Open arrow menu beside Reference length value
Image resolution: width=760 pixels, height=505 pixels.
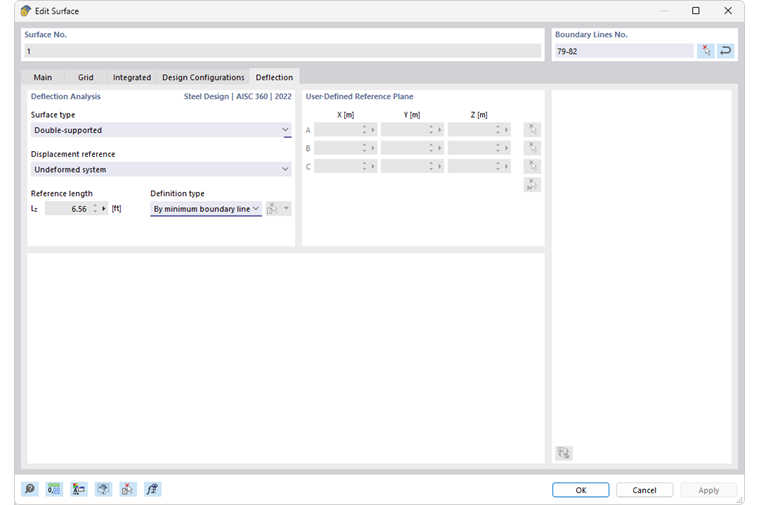[x=104, y=209]
